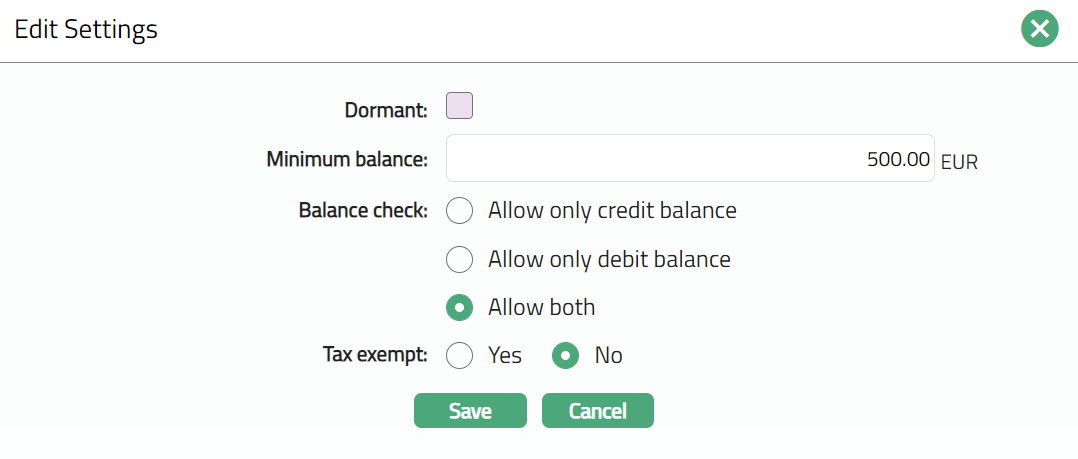Click the "Balance check:" field label
The width and height of the screenshot is (1078, 459).
[x=363, y=211]
